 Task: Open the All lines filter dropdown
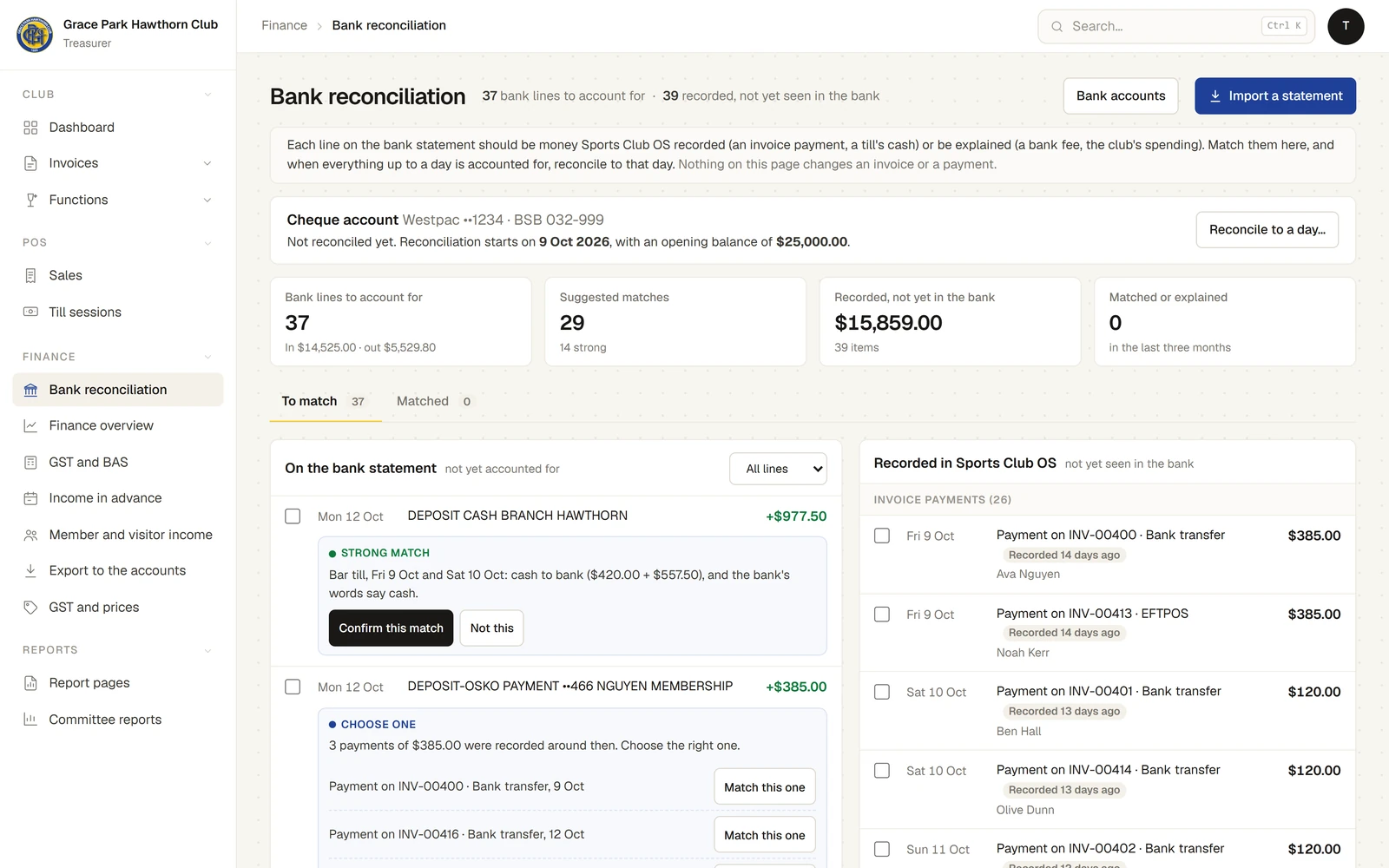(778, 469)
